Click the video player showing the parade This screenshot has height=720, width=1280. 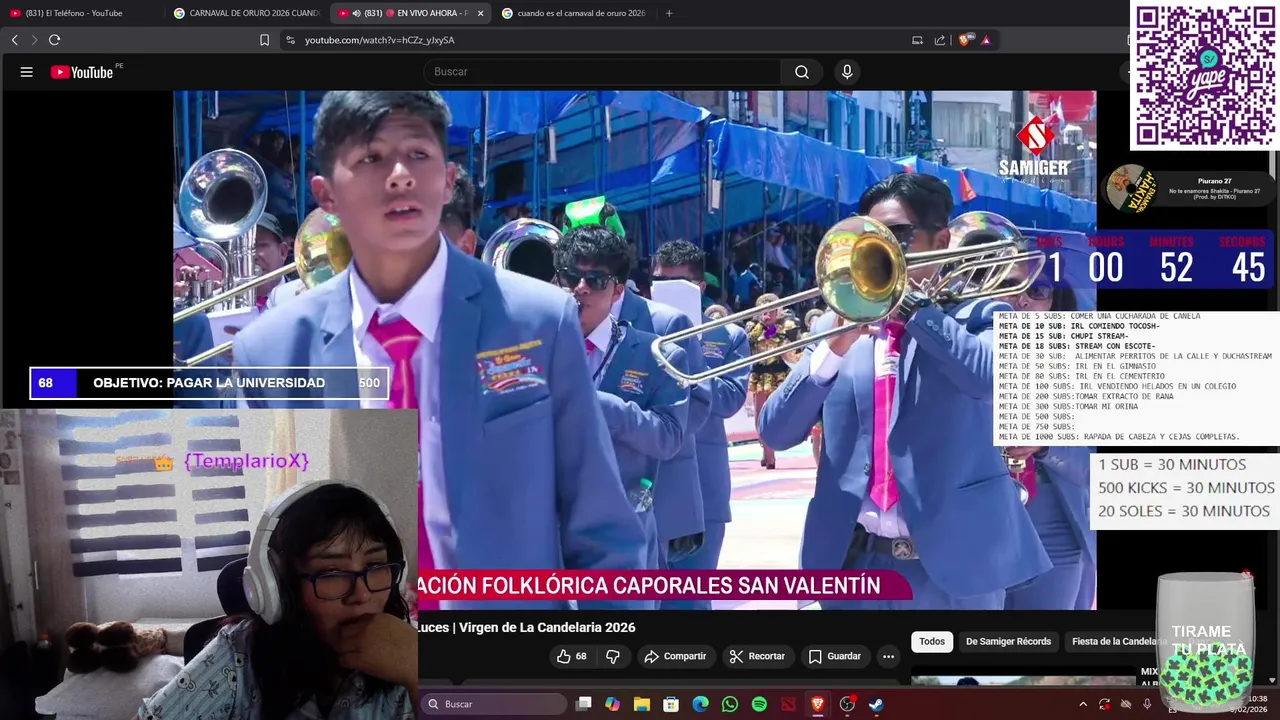(634, 350)
